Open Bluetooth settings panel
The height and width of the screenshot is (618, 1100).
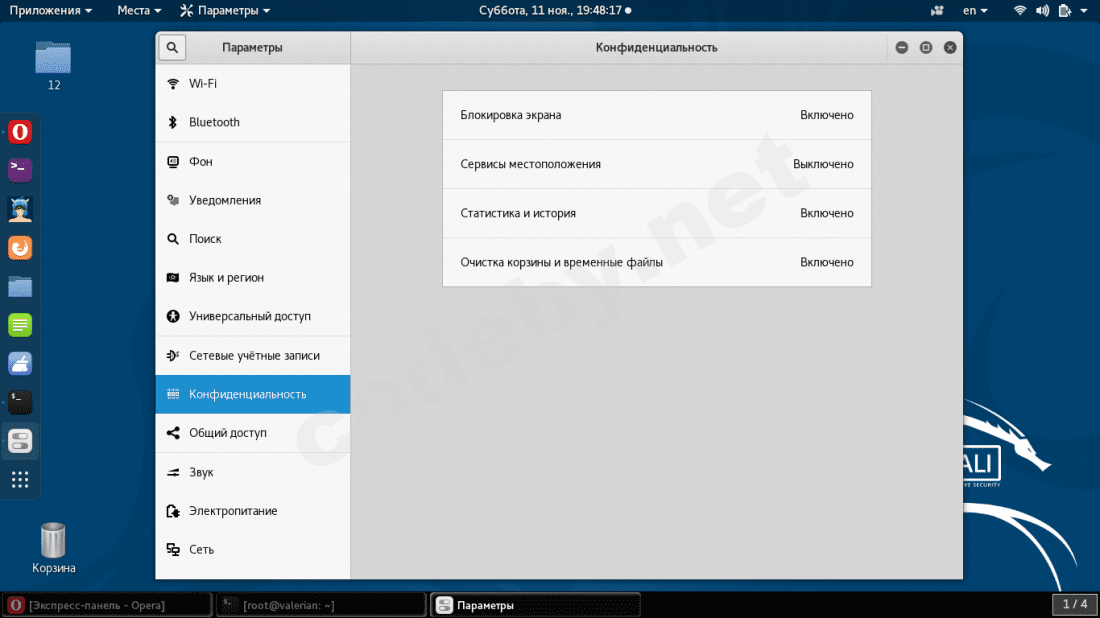click(253, 122)
